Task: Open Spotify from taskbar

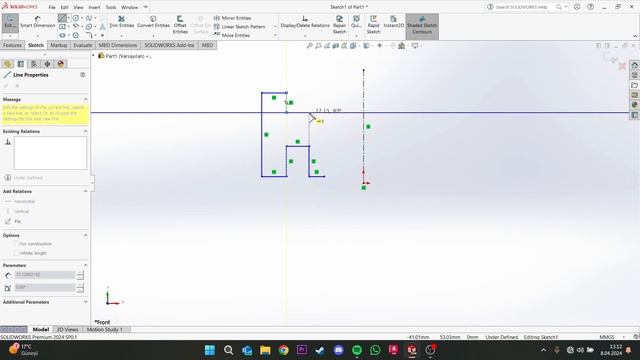Action: [357, 350]
